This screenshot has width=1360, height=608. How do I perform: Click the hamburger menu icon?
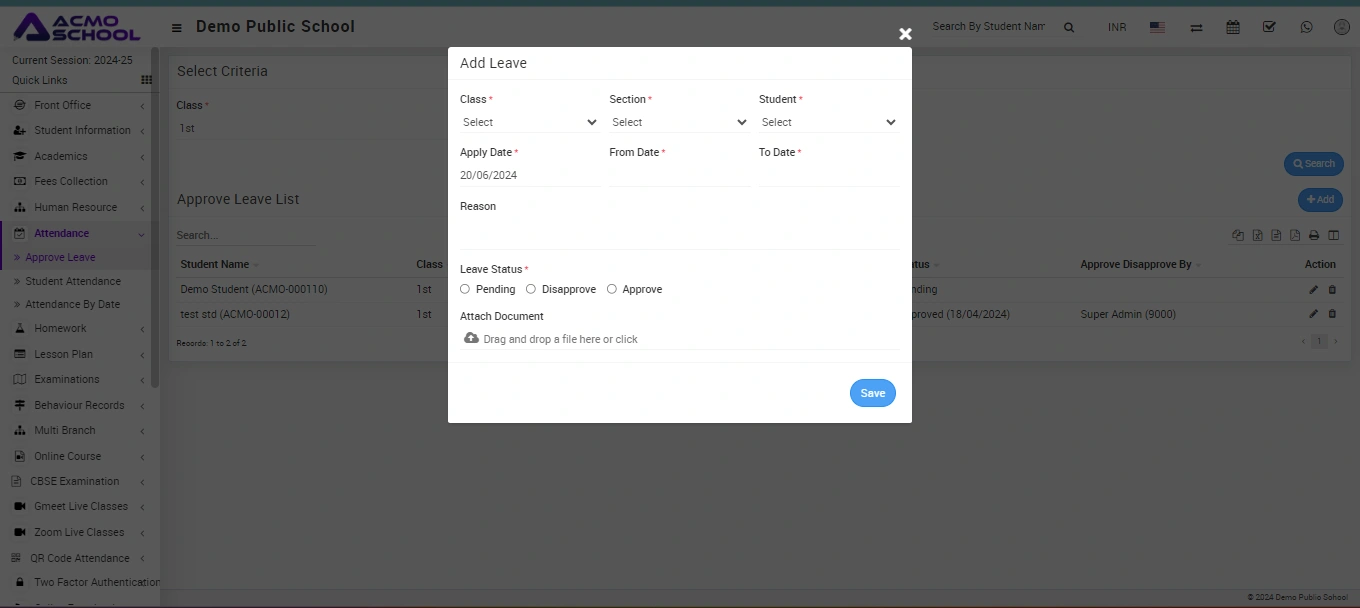tap(177, 28)
